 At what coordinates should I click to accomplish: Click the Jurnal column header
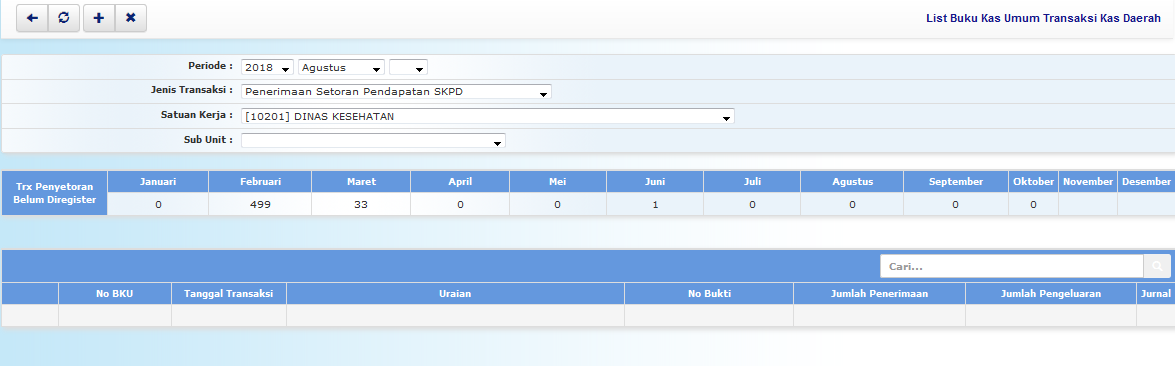[1156, 293]
